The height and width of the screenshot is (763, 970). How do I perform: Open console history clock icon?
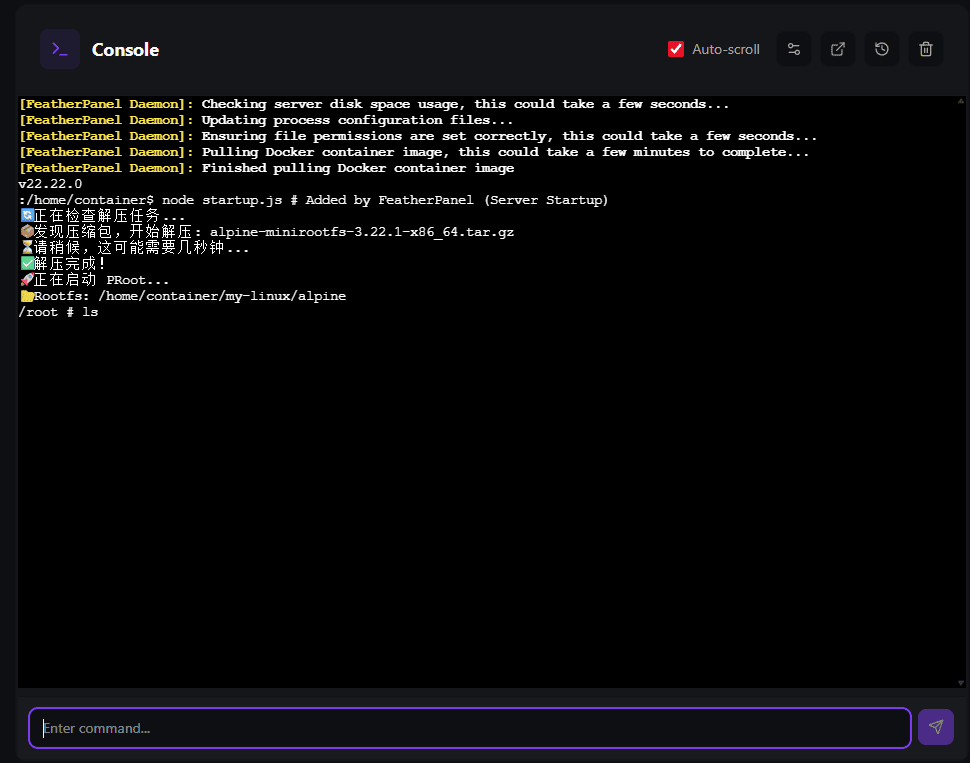coord(882,49)
